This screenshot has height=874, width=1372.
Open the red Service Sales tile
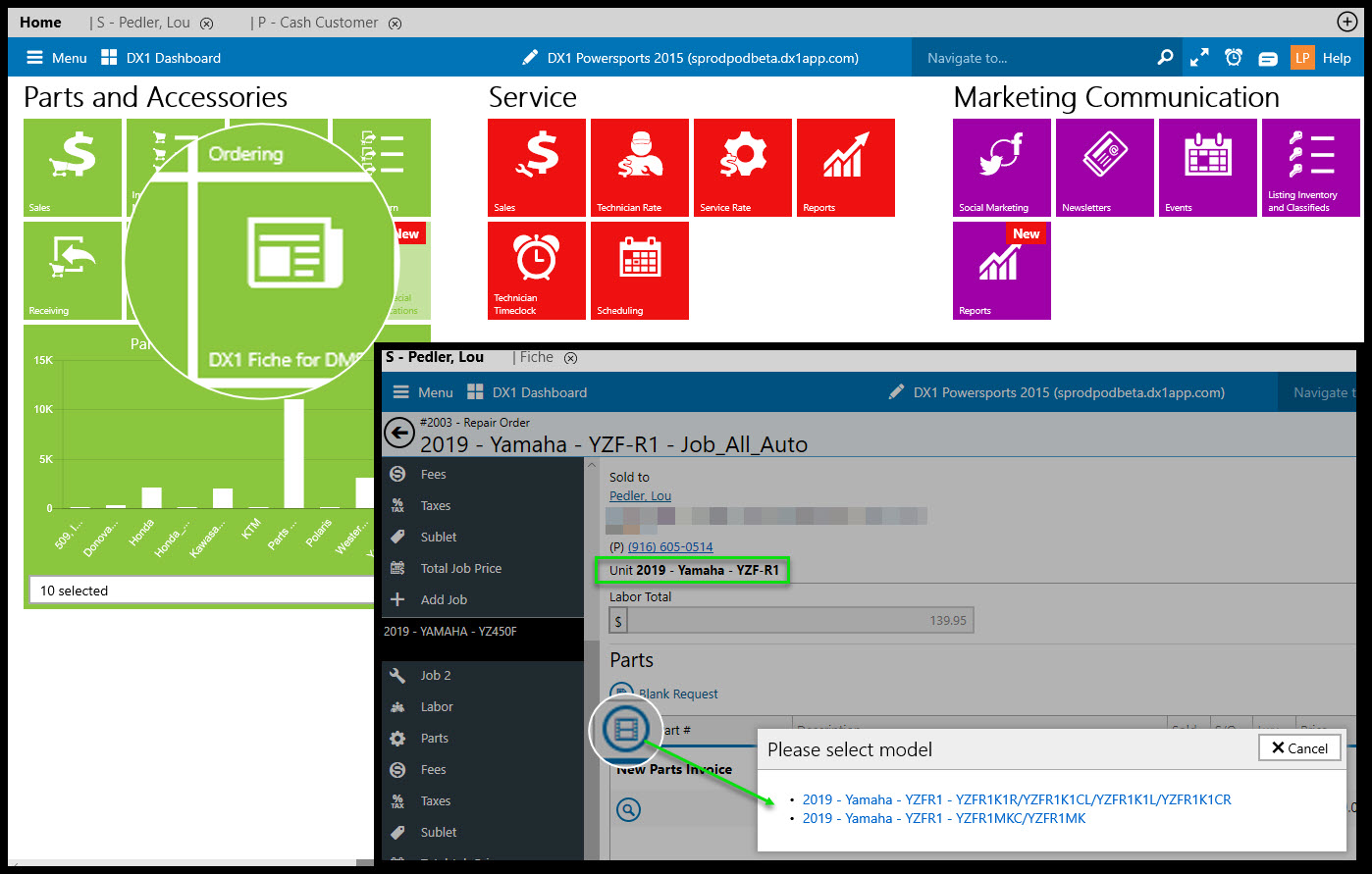click(537, 168)
